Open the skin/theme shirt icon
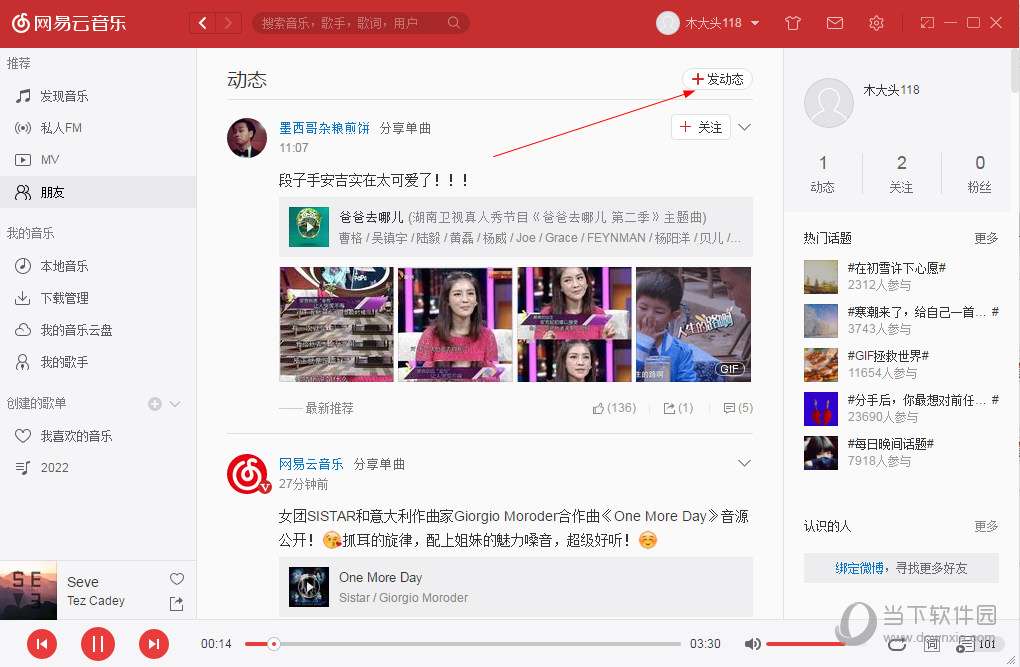The image size is (1020, 667). [792, 22]
